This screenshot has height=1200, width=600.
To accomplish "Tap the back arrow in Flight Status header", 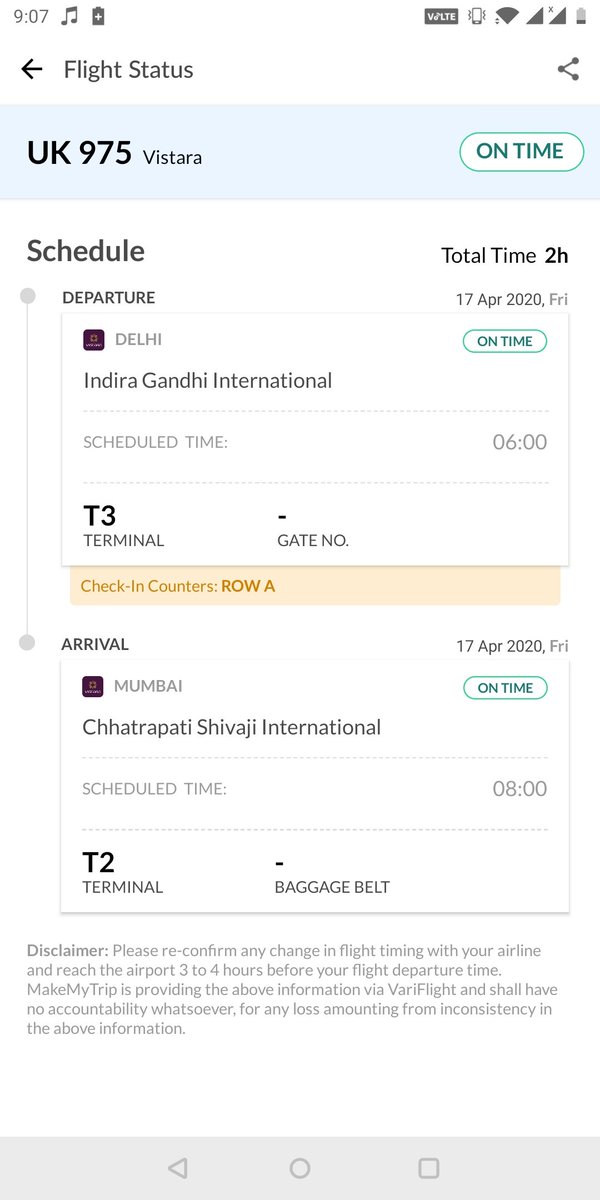I will [32, 69].
